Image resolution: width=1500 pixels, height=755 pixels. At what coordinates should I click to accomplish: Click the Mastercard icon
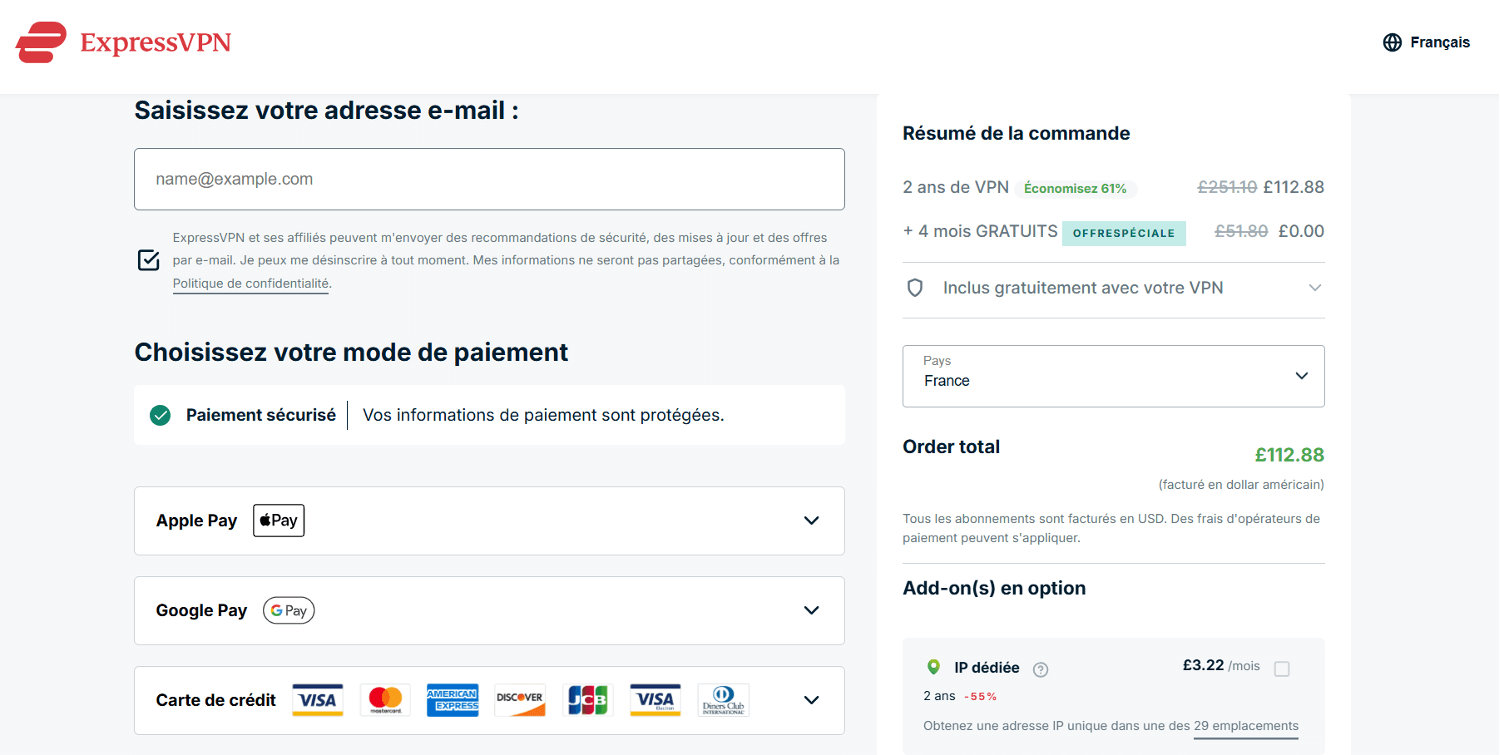[x=385, y=700]
